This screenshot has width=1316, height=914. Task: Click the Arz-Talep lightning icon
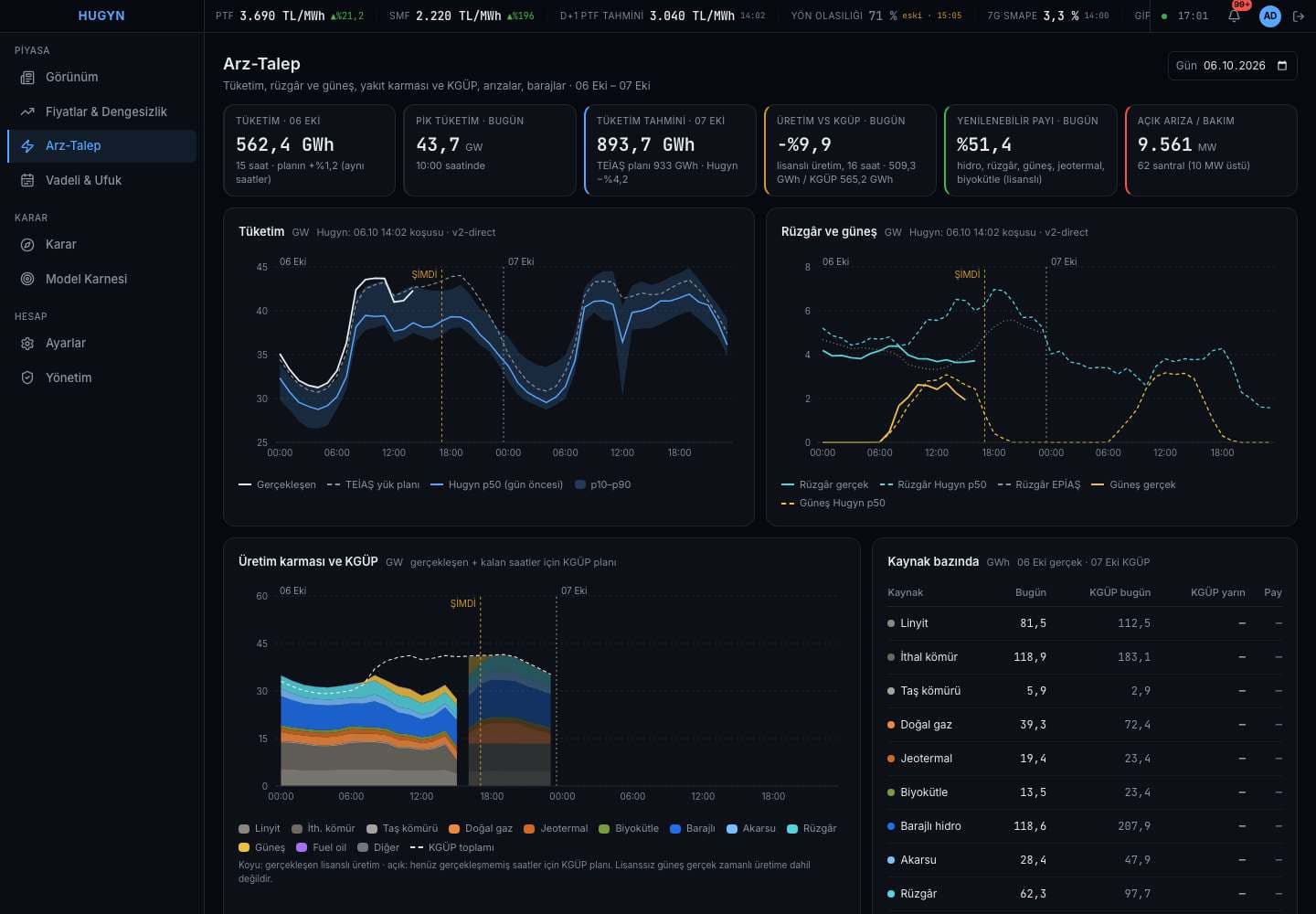click(x=27, y=146)
